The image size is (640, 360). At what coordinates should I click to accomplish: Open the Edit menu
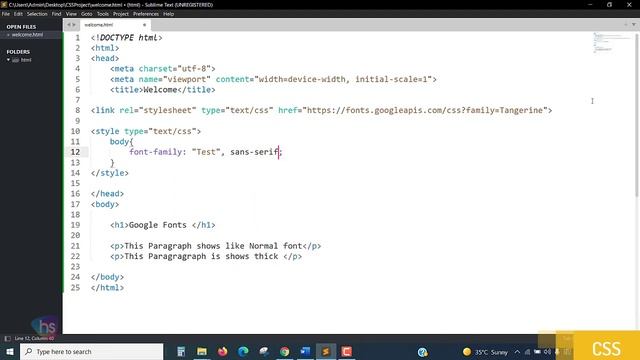pyautogui.click(x=18, y=14)
